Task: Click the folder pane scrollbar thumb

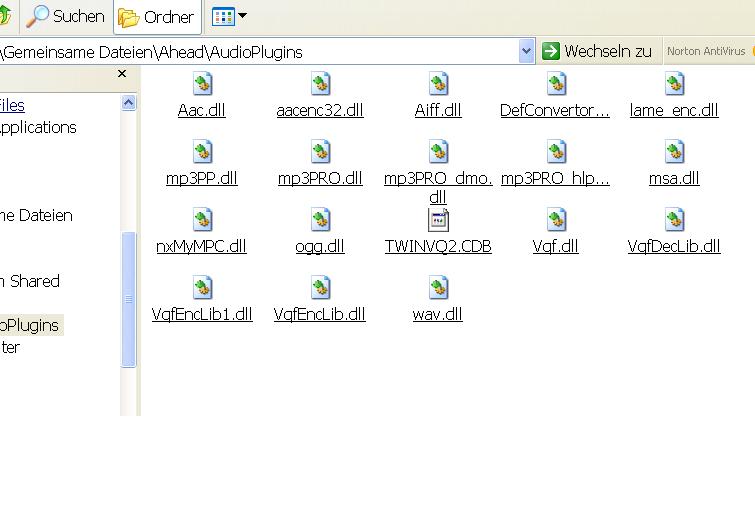Action: (129, 299)
